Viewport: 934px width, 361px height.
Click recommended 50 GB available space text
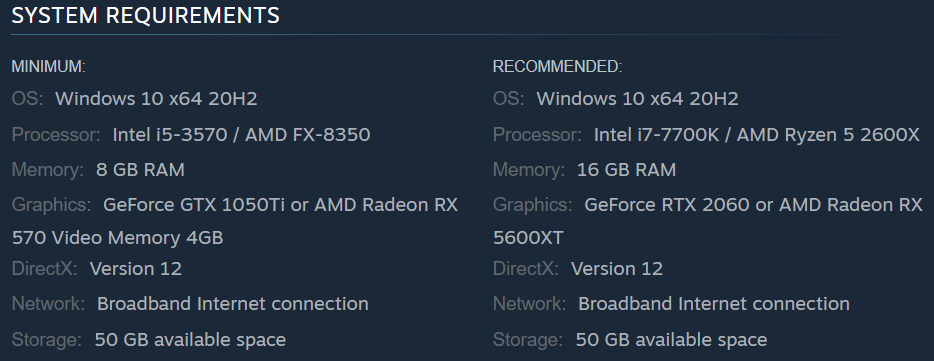[x=671, y=340]
